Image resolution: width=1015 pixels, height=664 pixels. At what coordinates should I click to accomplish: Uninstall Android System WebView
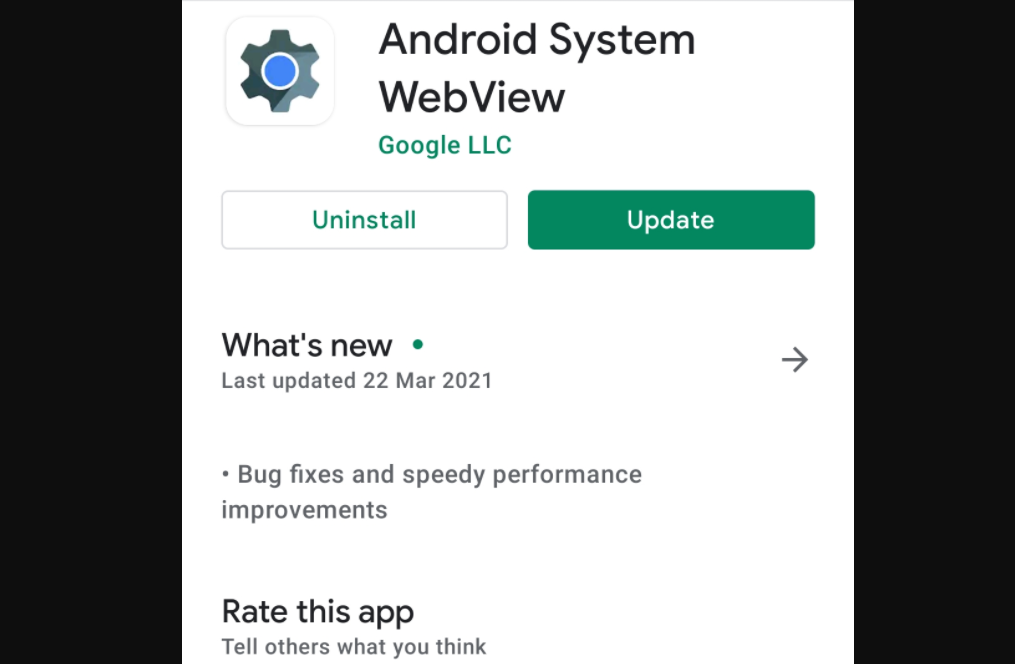click(x=364, y=219)
